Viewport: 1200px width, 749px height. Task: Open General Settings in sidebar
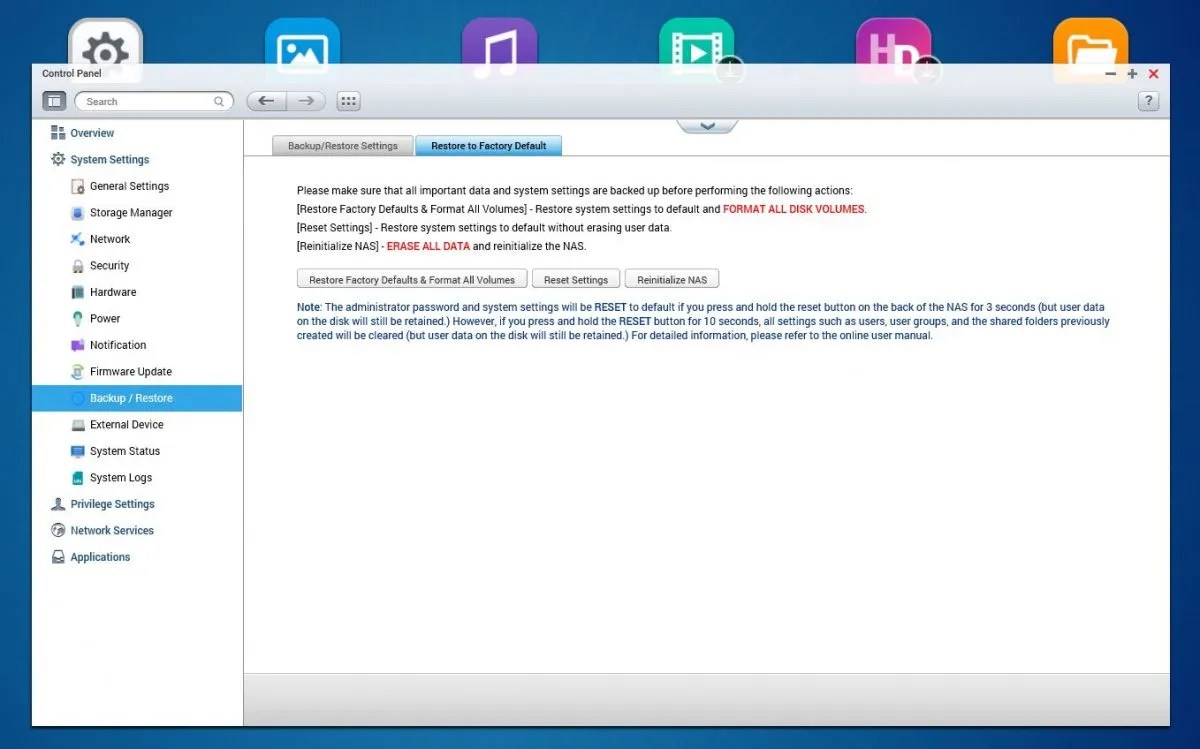tap(129, 186)
